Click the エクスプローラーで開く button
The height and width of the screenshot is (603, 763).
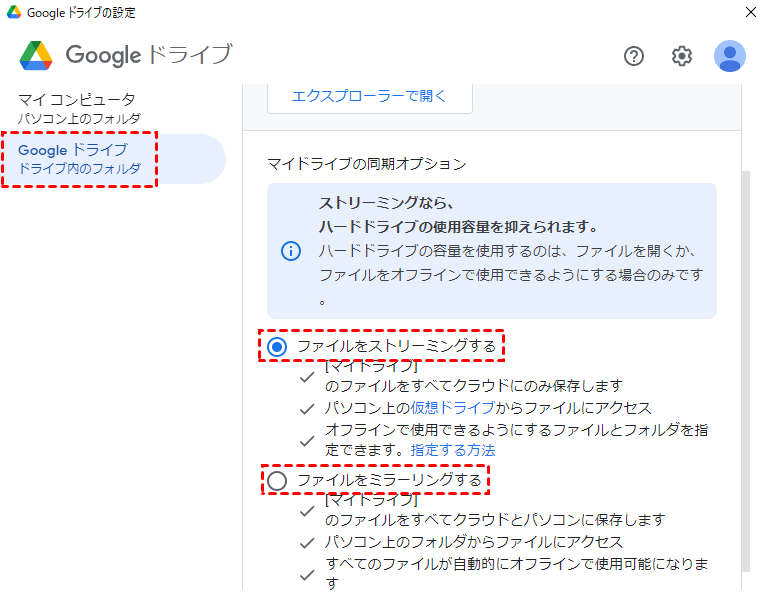pos(369,96)
